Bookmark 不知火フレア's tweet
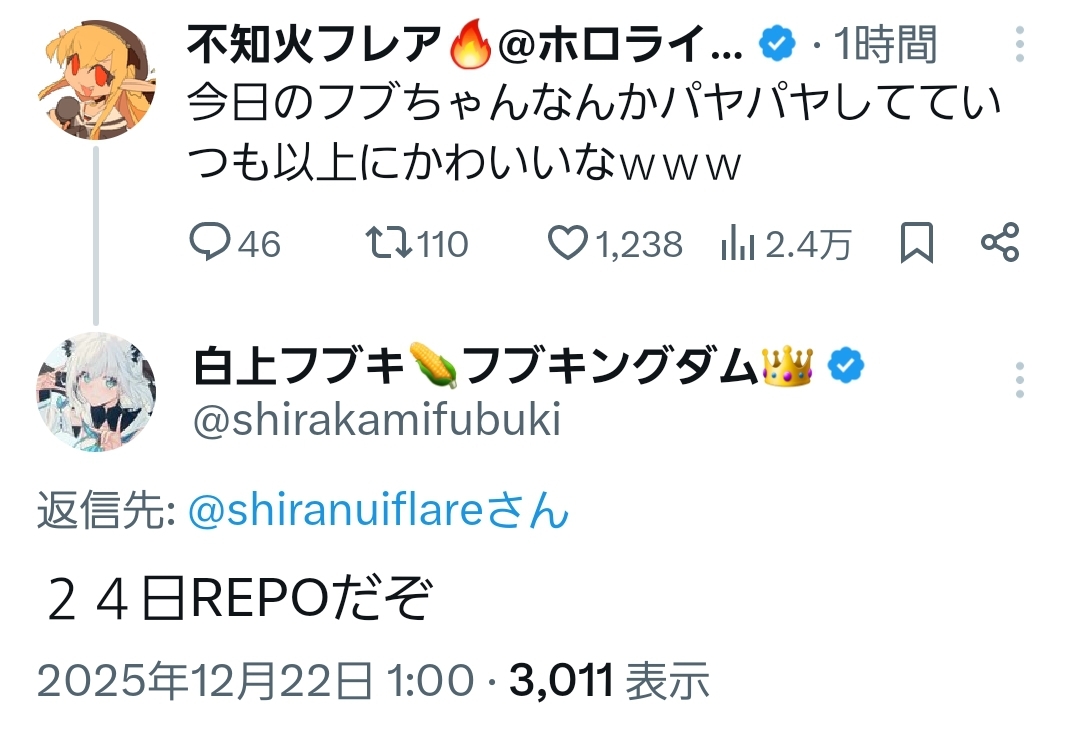 click(x=916, y=244)
